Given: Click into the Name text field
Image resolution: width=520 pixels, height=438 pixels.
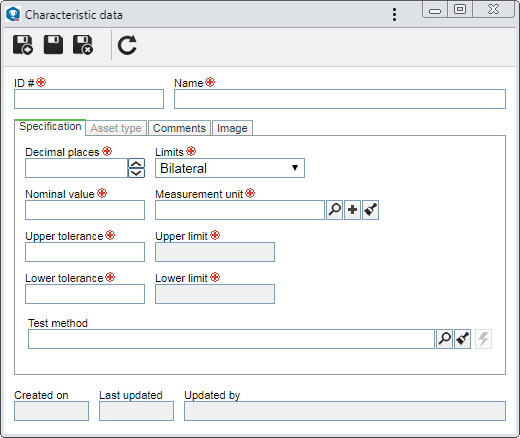Looking at the screenshot, I should pos(340,99).
